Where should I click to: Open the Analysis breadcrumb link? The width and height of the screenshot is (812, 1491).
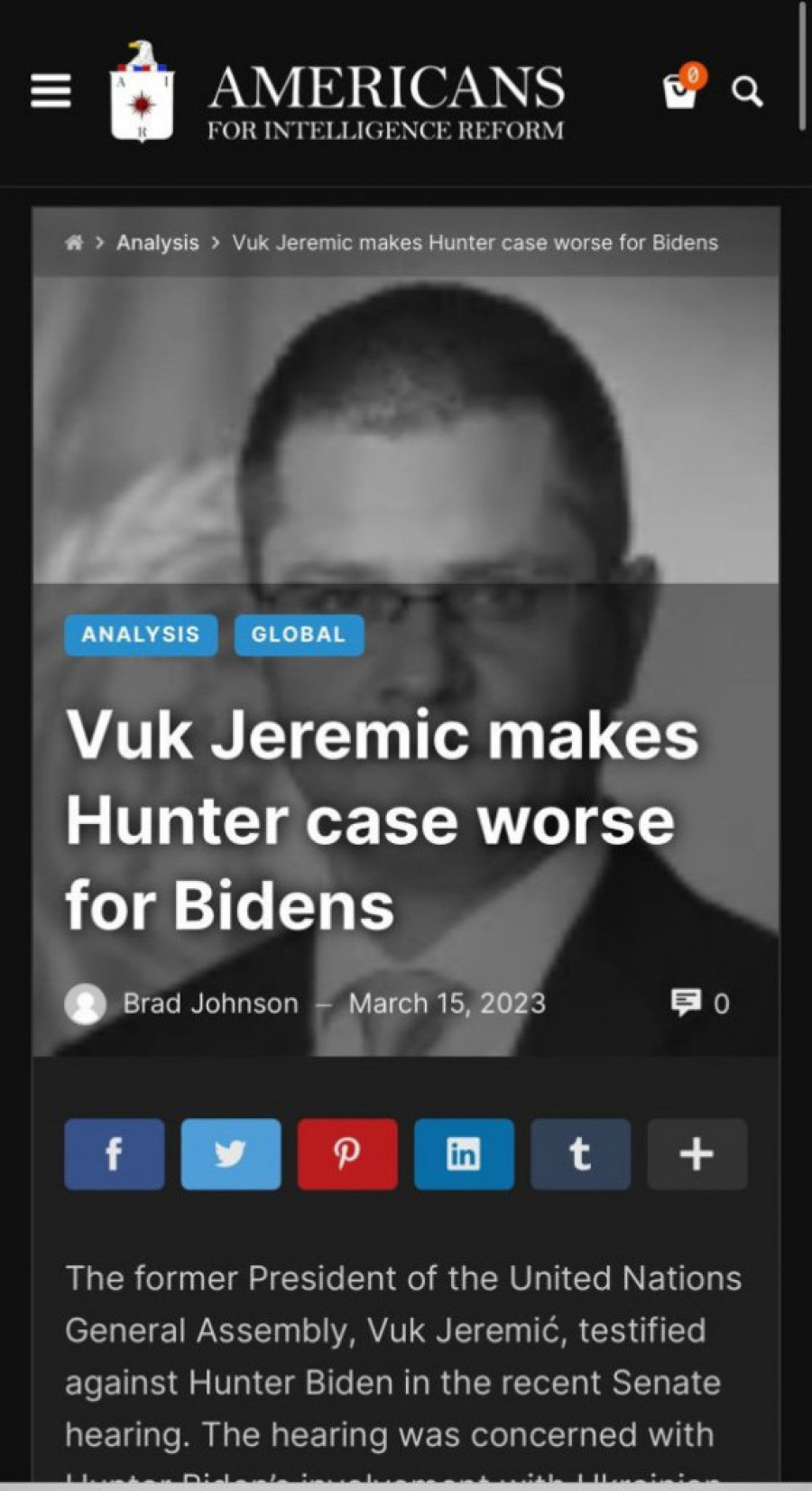(x=158, y=242)
